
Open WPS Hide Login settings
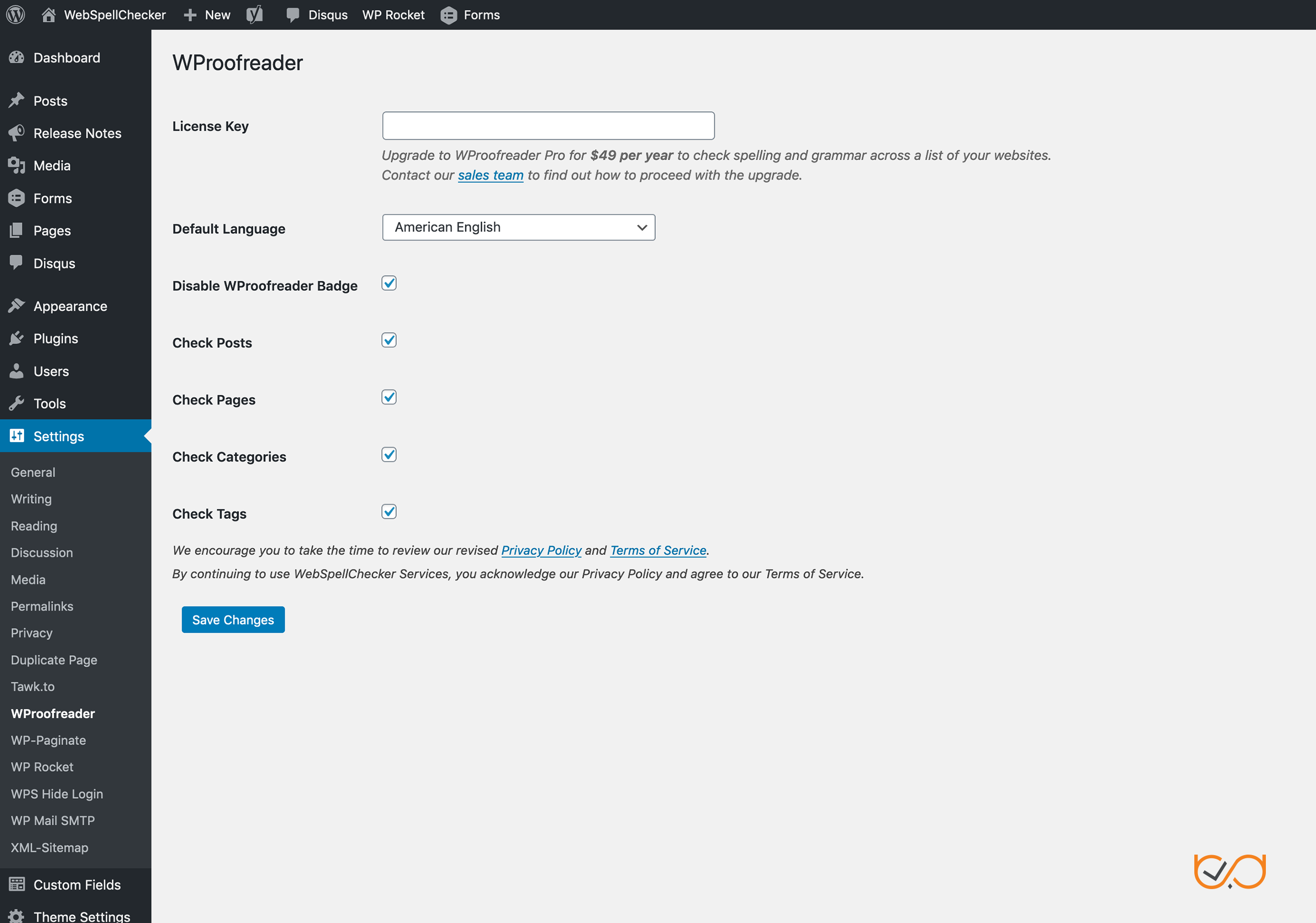57,794
